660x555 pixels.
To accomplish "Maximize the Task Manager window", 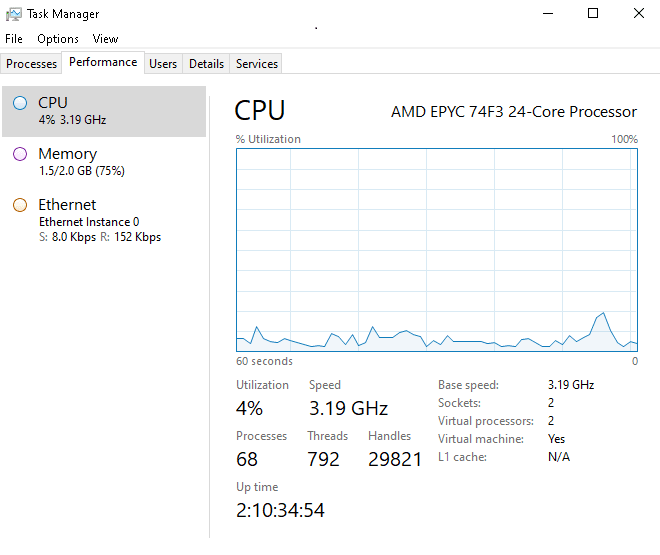I will pyautogui.click(x=593, y=14).
